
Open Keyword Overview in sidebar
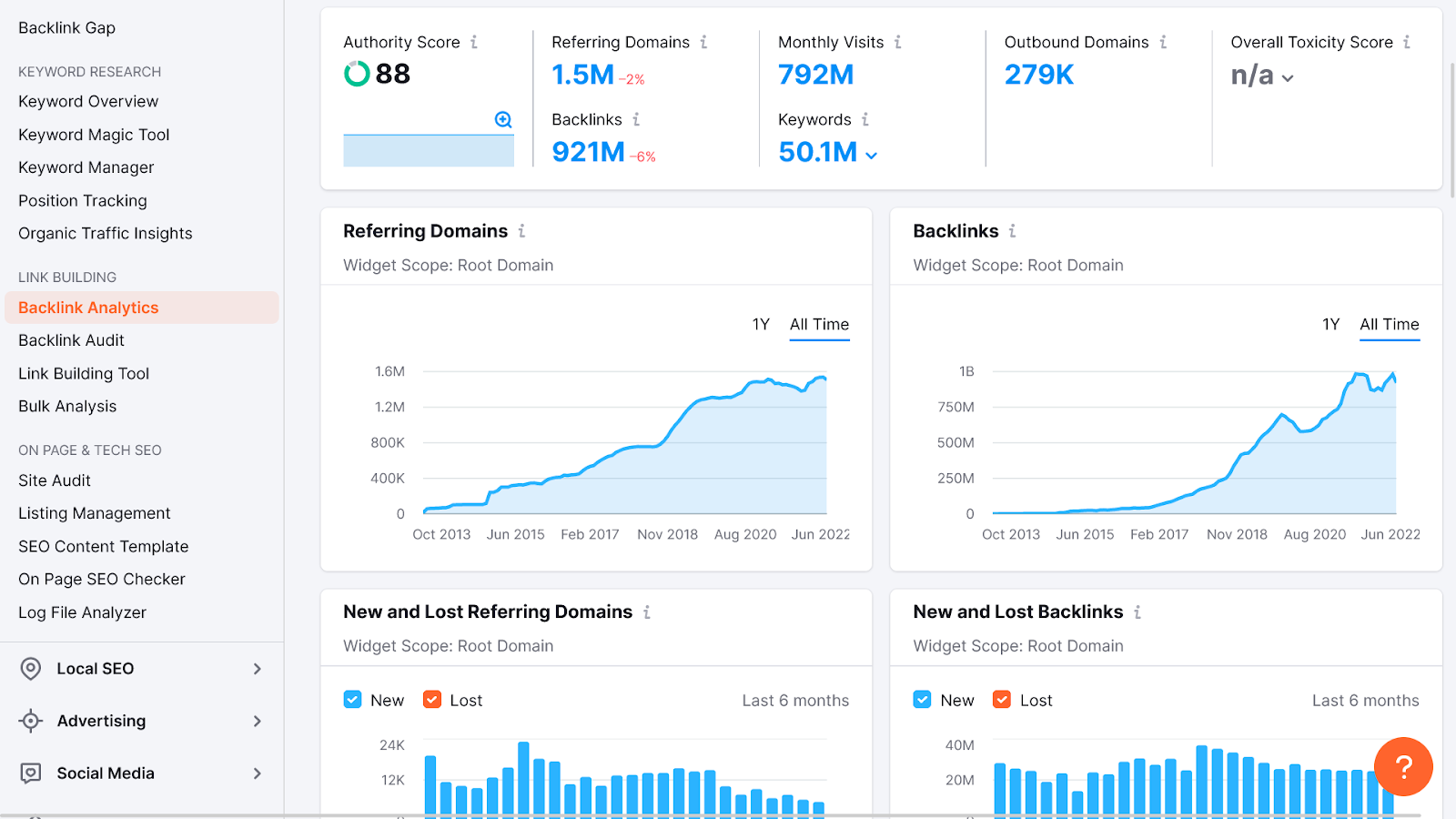point(88,102)
